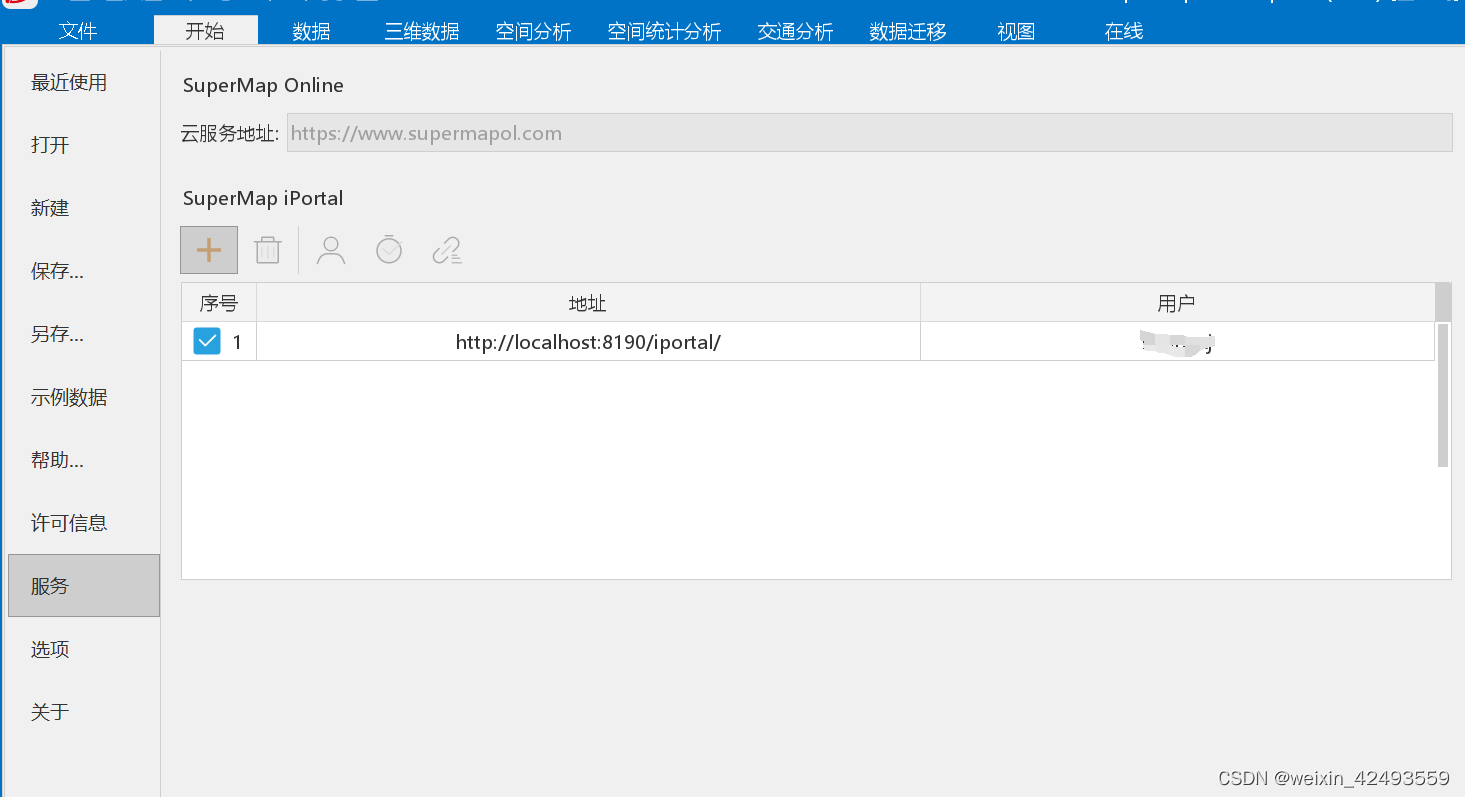
Task: Click the stopwatch timer icon
Action: tap(389, 250)
